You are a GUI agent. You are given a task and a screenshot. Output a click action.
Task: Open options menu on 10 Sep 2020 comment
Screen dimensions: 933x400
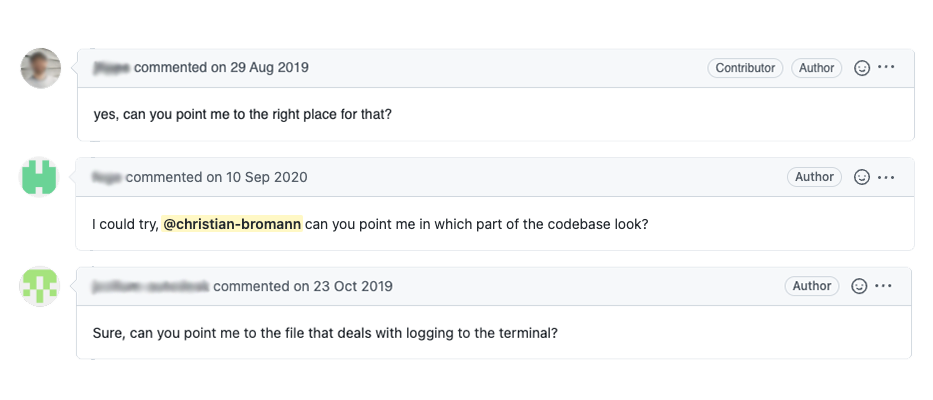point(886,177)
